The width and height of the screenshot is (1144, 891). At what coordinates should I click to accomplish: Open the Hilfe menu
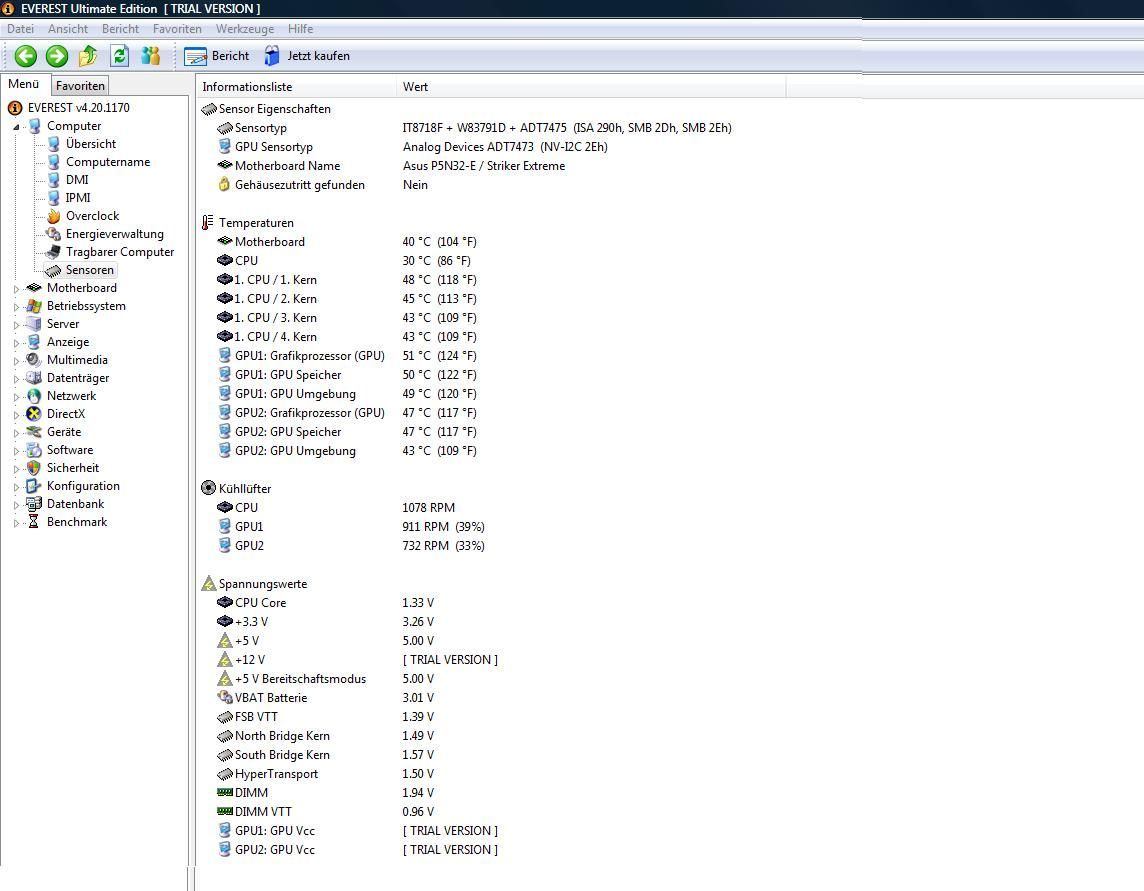pyautogui.click(x=301, y=29)
